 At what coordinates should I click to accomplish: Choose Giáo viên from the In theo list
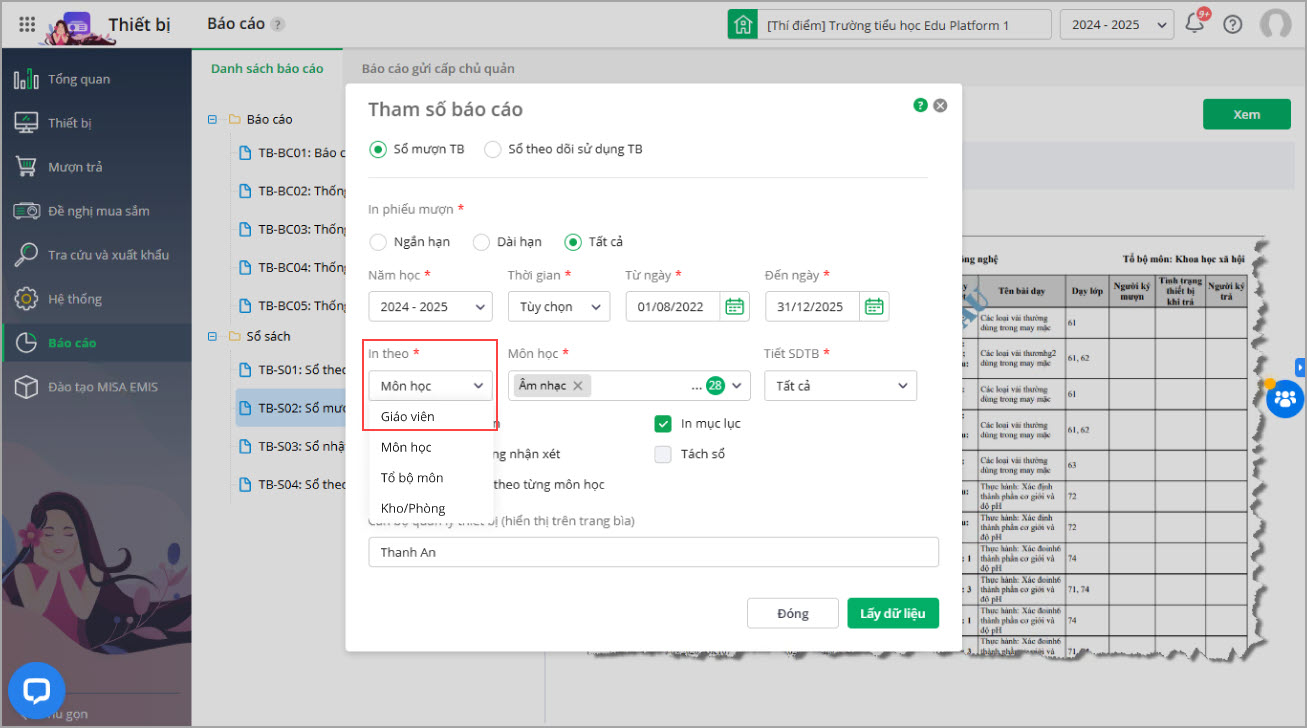(408, 416)
